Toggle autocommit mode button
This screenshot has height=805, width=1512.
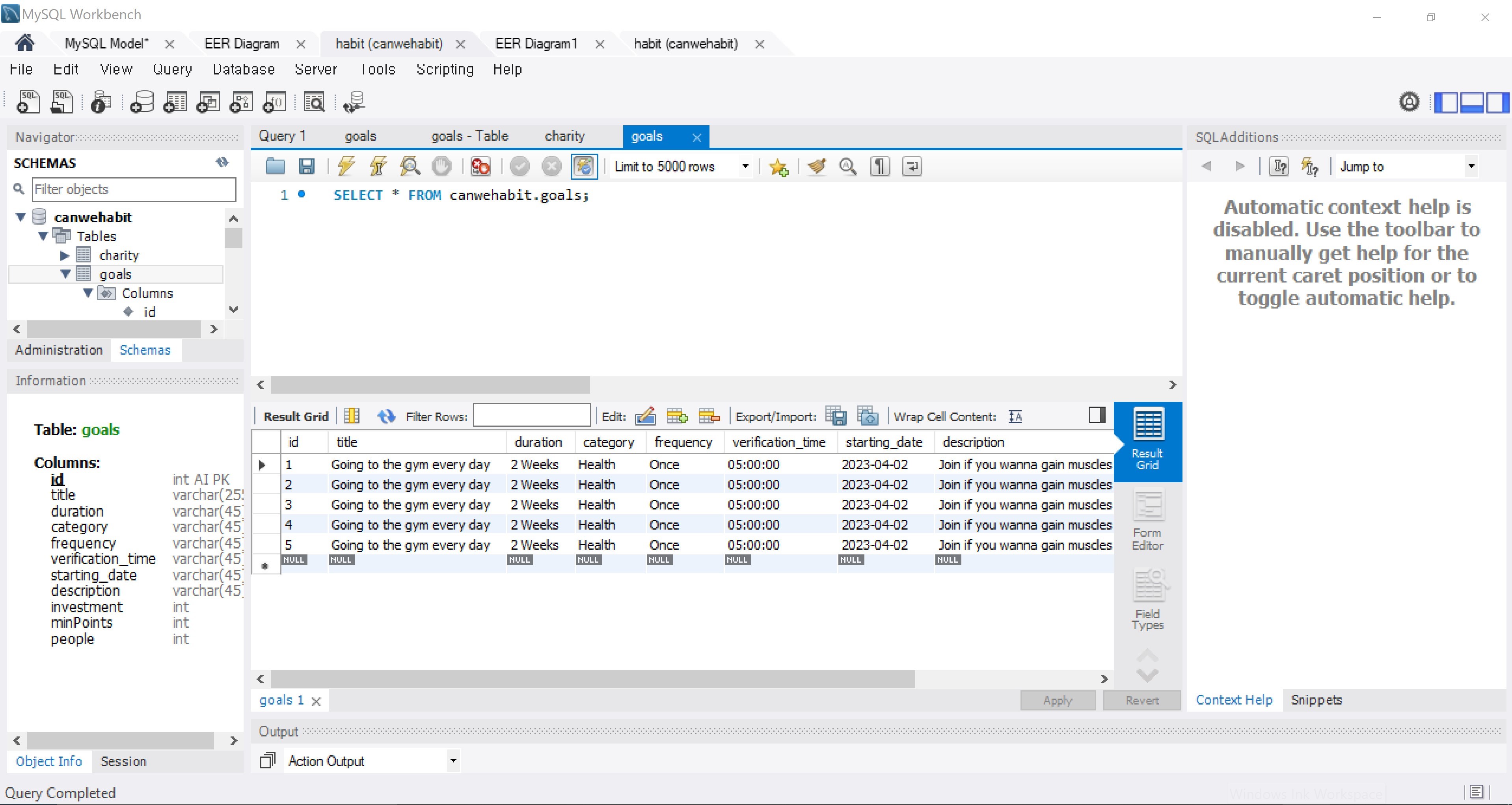click(x=584, y=167)
